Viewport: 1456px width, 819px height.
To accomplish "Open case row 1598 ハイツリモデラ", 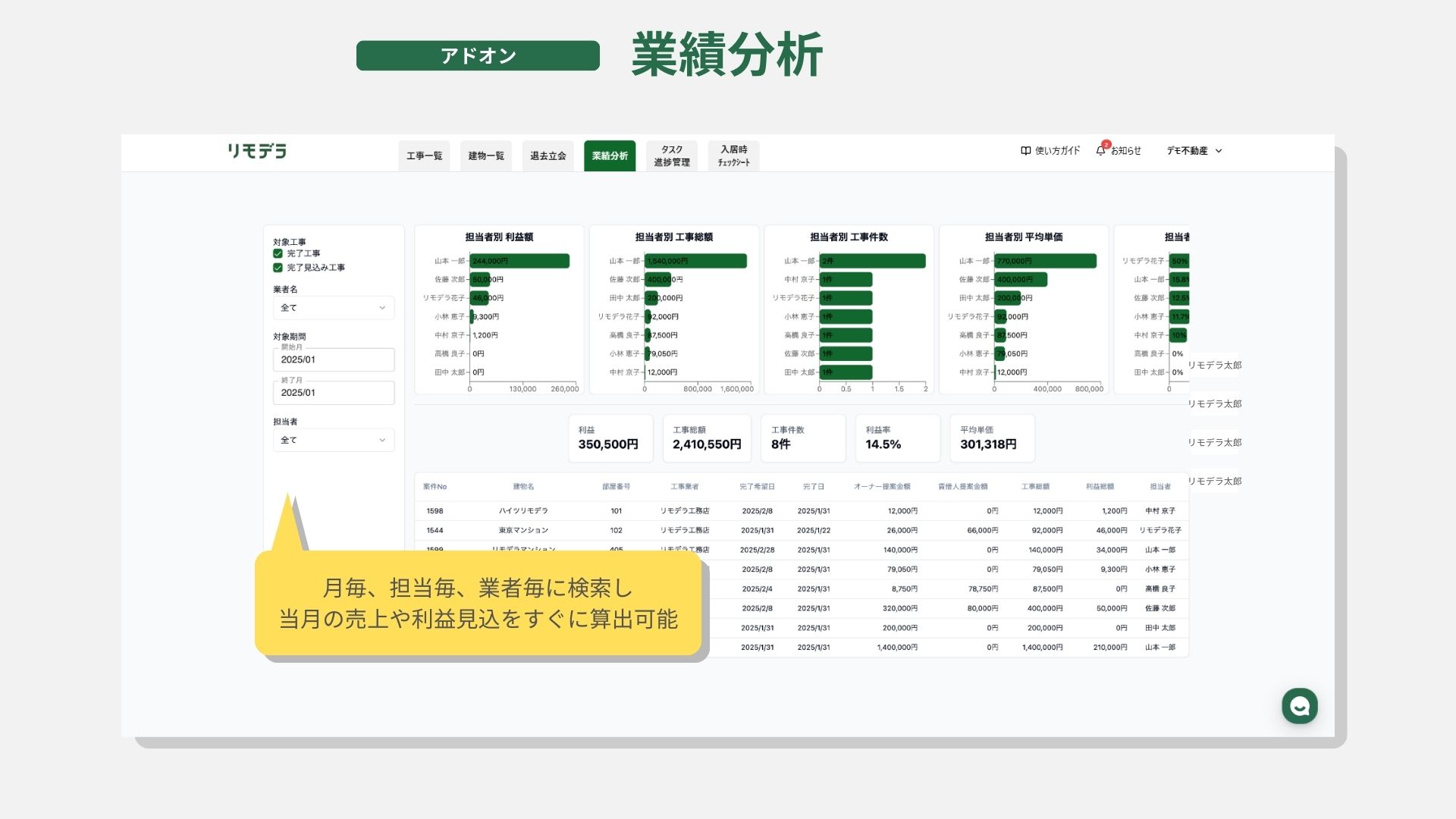I will tap(523, 511).
